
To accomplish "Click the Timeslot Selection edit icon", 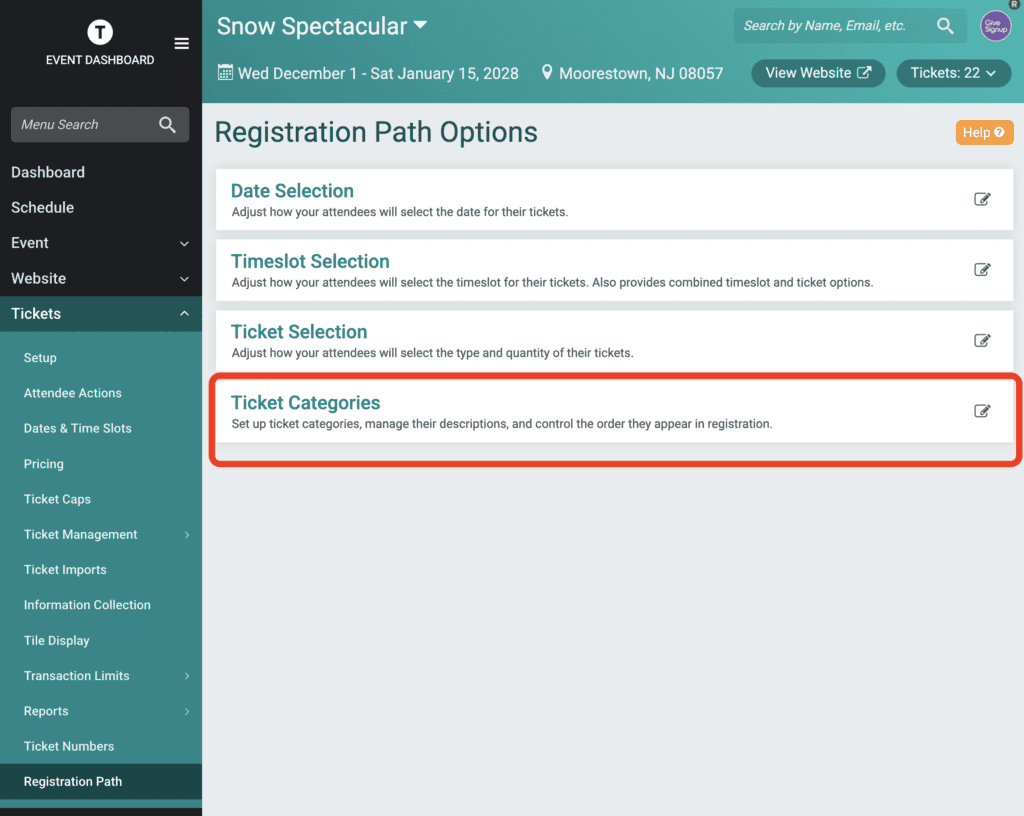I will pos(982,270).
